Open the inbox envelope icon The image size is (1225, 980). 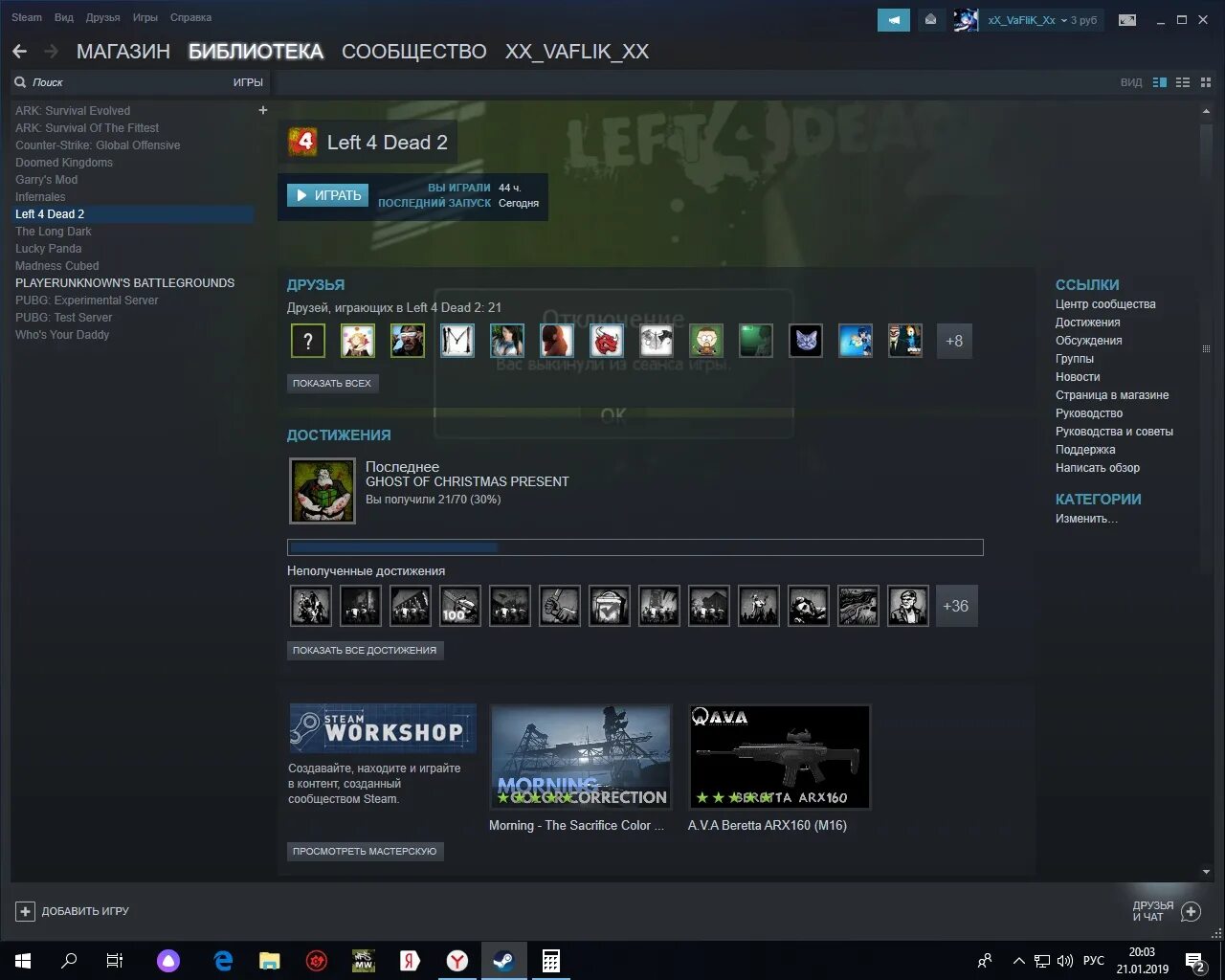(931, 20)
